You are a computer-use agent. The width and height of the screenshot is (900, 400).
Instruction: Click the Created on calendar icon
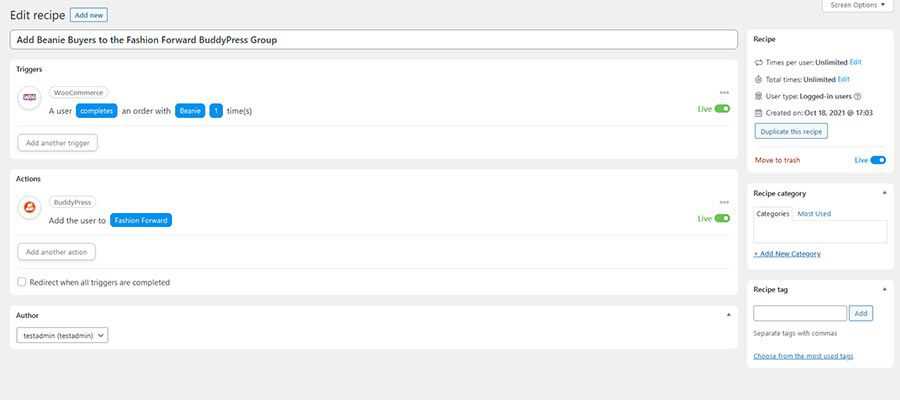[x=759, y=113]
